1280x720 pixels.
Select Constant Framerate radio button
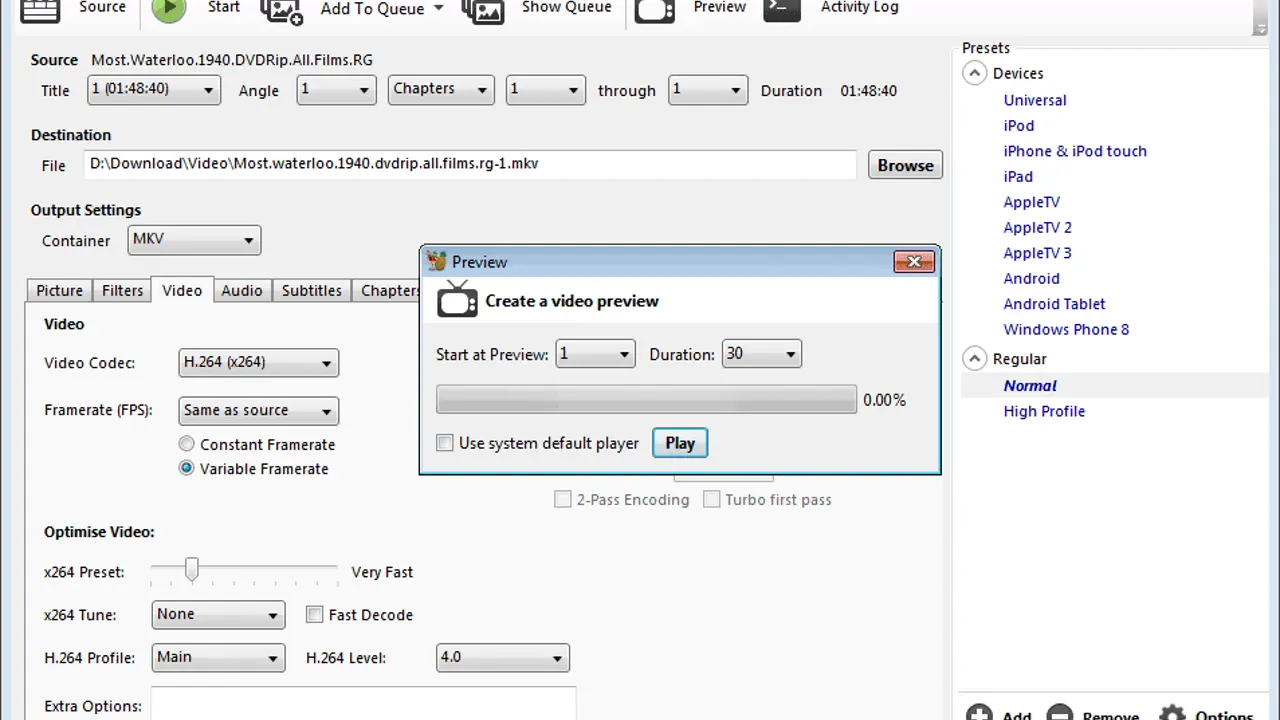(x=187, y=444)
